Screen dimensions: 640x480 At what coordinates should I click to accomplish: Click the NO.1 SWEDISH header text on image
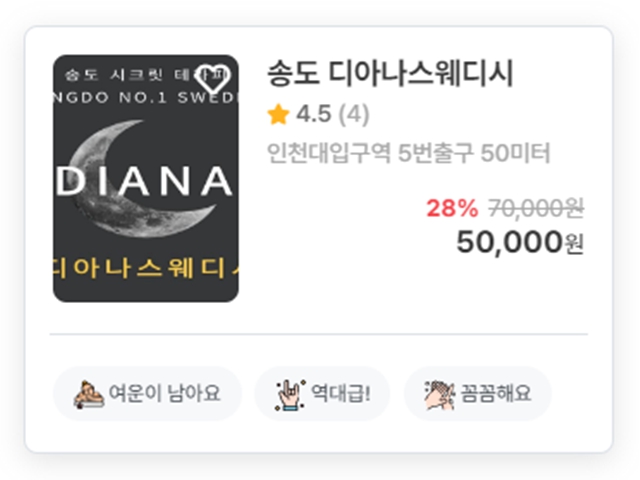tap(146, 98)
